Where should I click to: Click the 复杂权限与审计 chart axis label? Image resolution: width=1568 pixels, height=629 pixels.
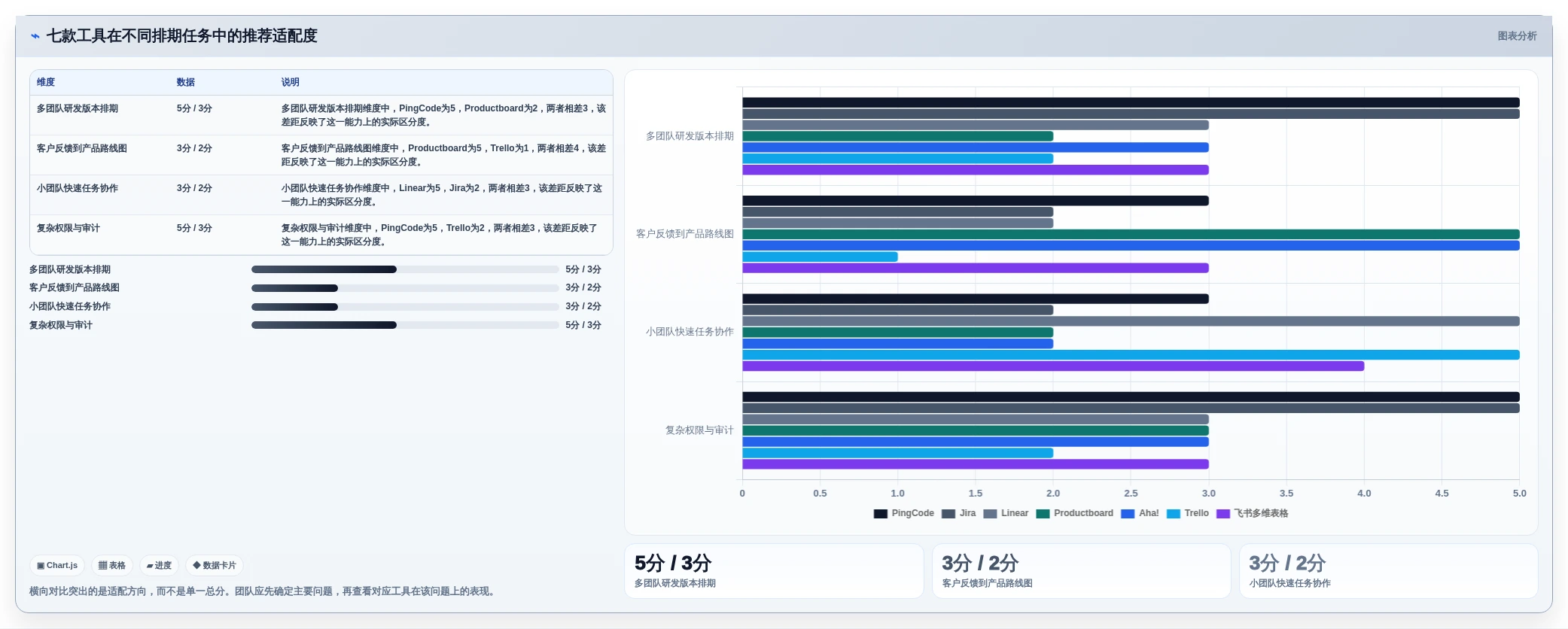click(x=699, y=430)
